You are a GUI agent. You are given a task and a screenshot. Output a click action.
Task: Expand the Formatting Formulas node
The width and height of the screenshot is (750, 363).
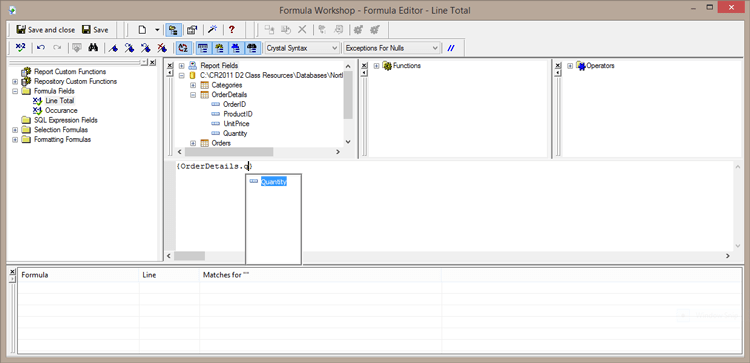point(15,140)
